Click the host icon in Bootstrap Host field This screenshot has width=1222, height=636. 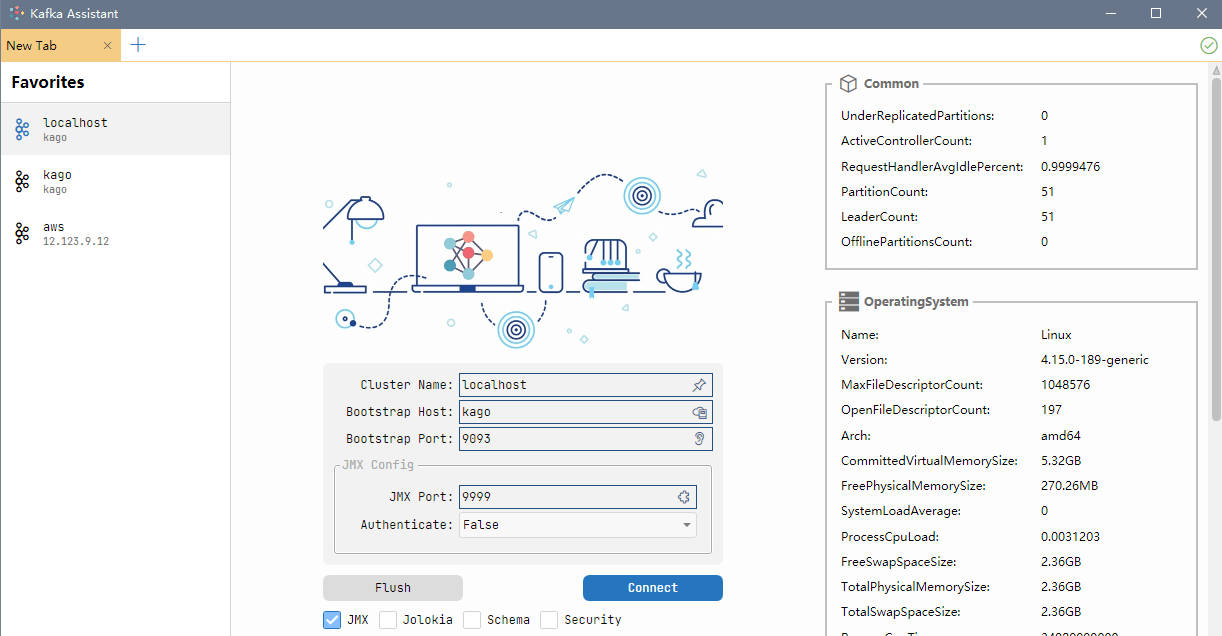699,412
